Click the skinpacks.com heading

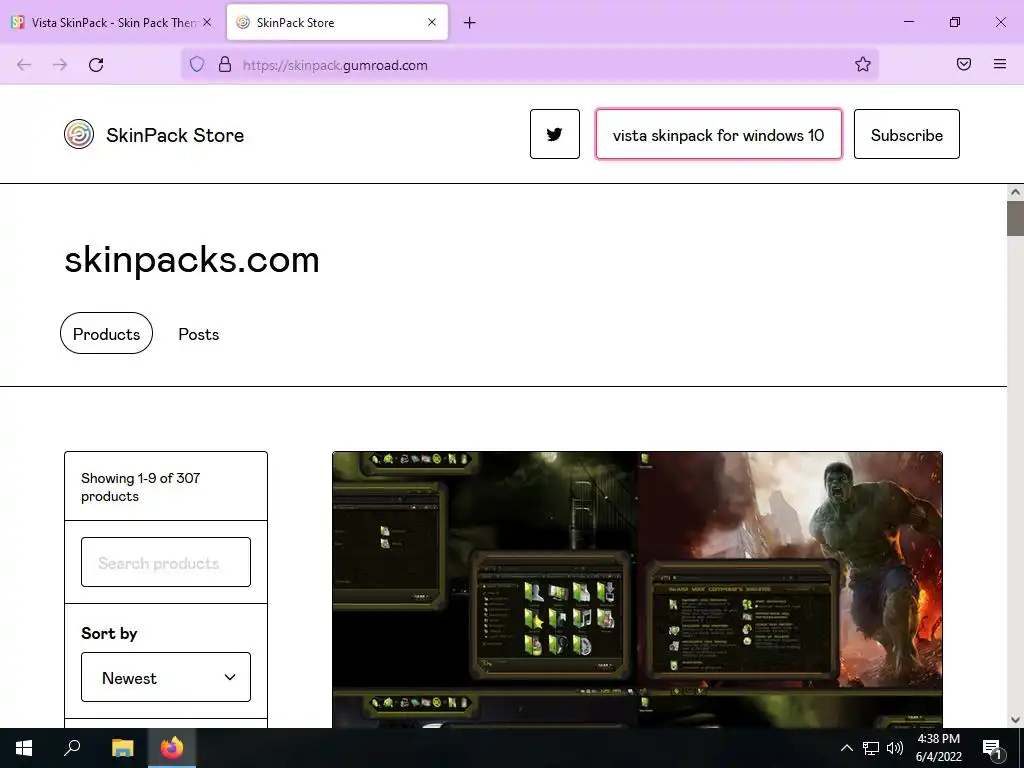click(191, 260)
